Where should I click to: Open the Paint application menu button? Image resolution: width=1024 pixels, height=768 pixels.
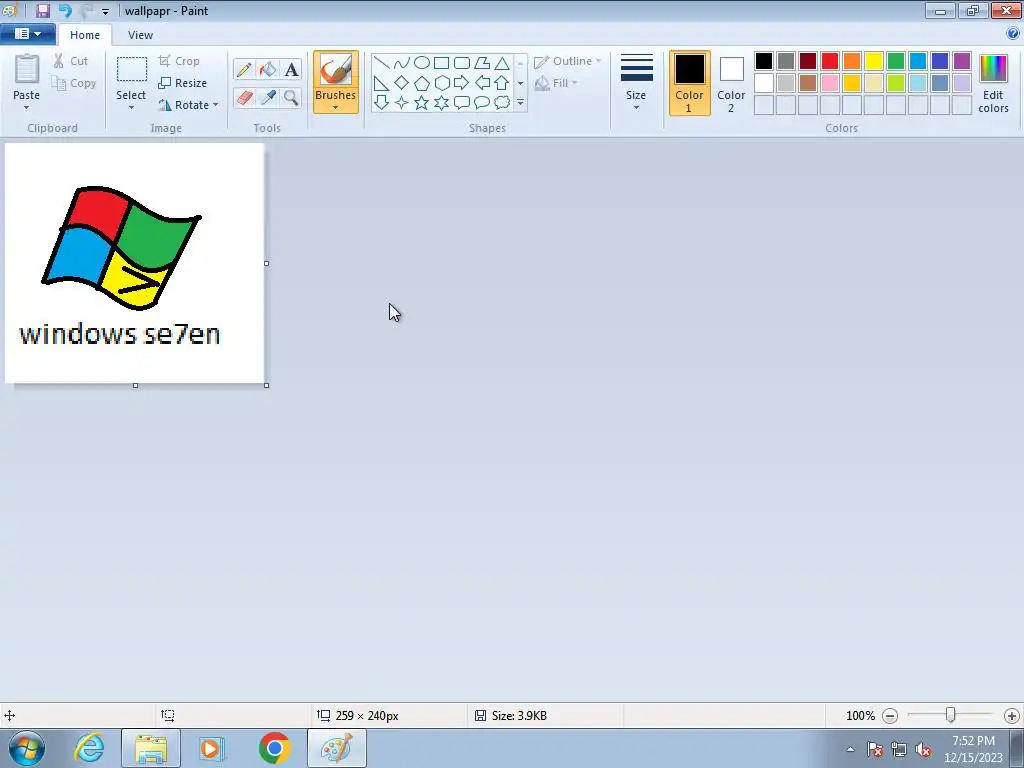pyautogui.click(x=28, y=34)
